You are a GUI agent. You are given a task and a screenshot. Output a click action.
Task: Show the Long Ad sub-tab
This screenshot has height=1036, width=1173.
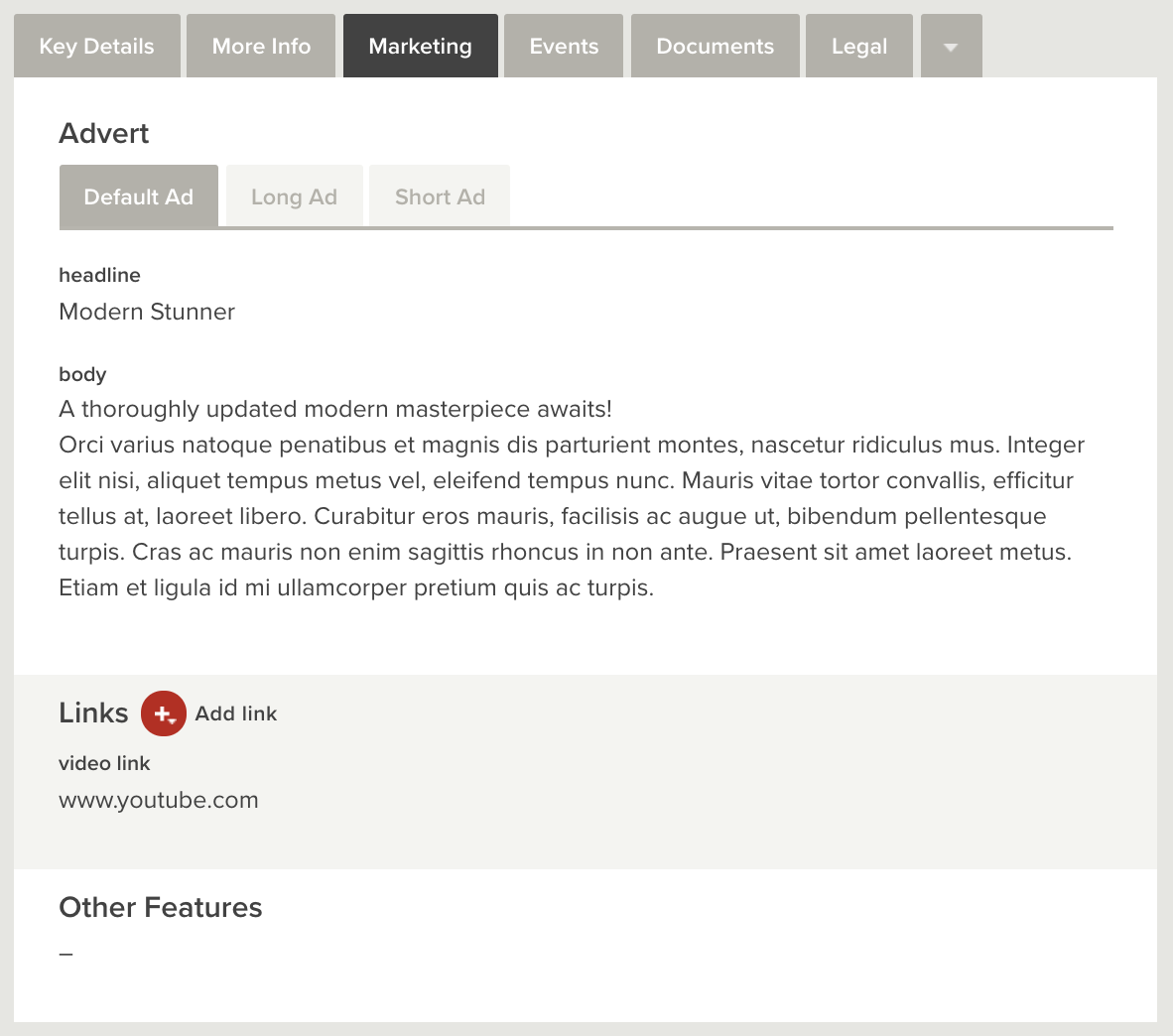coord(294,195)
